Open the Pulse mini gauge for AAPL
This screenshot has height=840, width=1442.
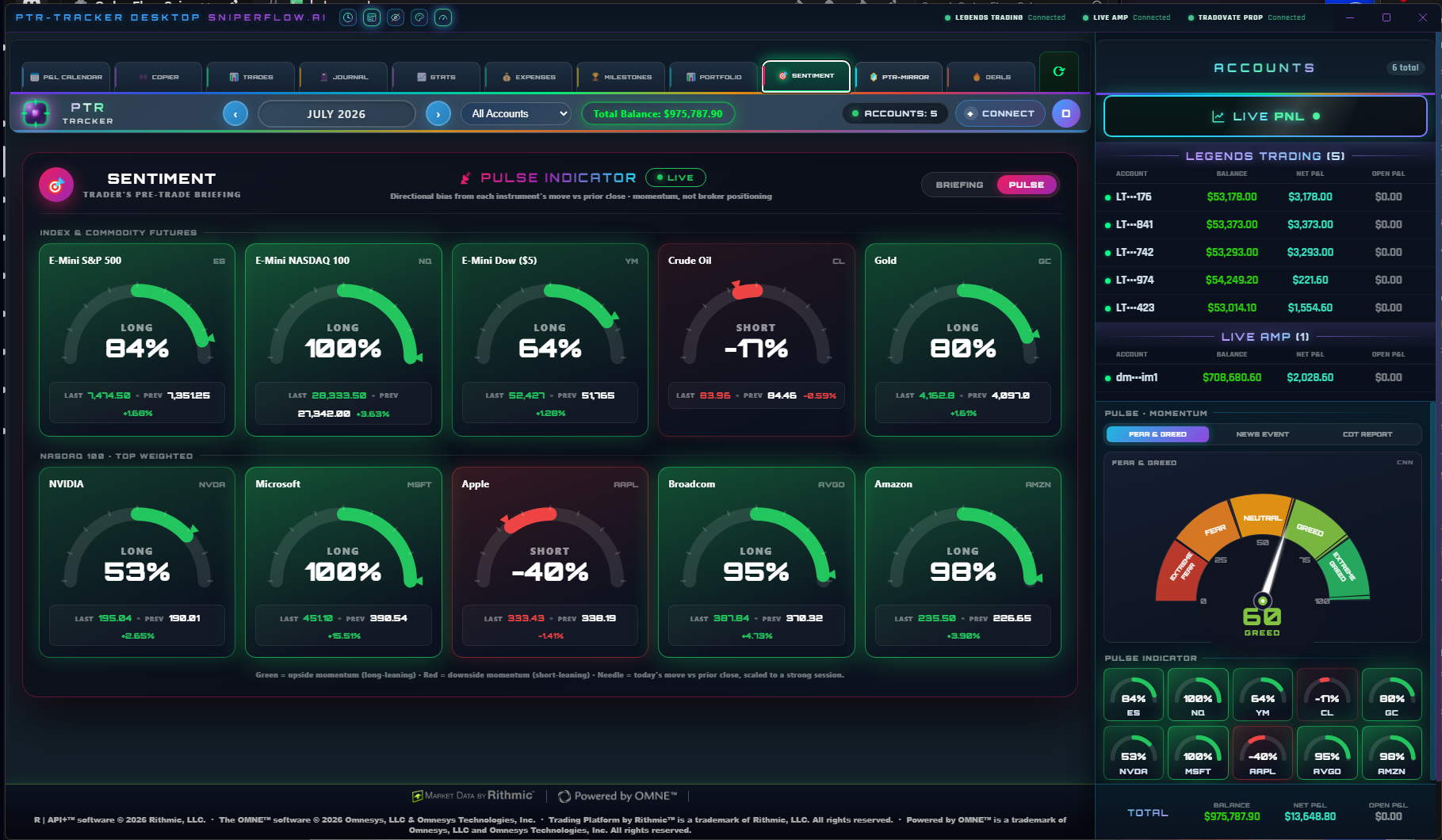click(x=1263, y=753)
